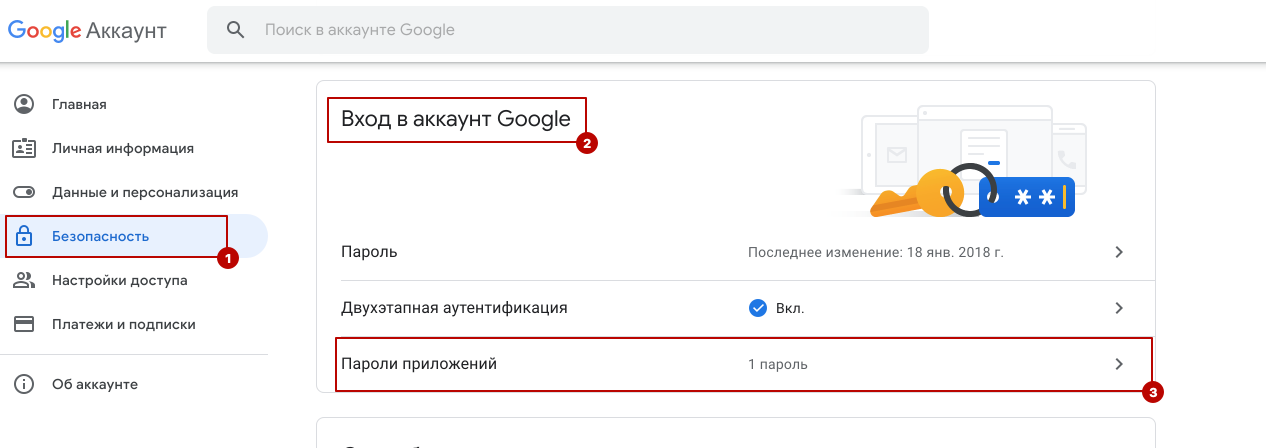The height and width of the screenshot is (448, 1266).
Task: Click the Google Аккаунт logo
Action: click(87, 31)
